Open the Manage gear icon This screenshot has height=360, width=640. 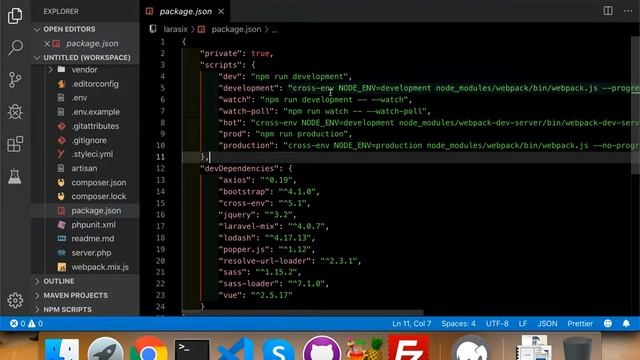15,300
